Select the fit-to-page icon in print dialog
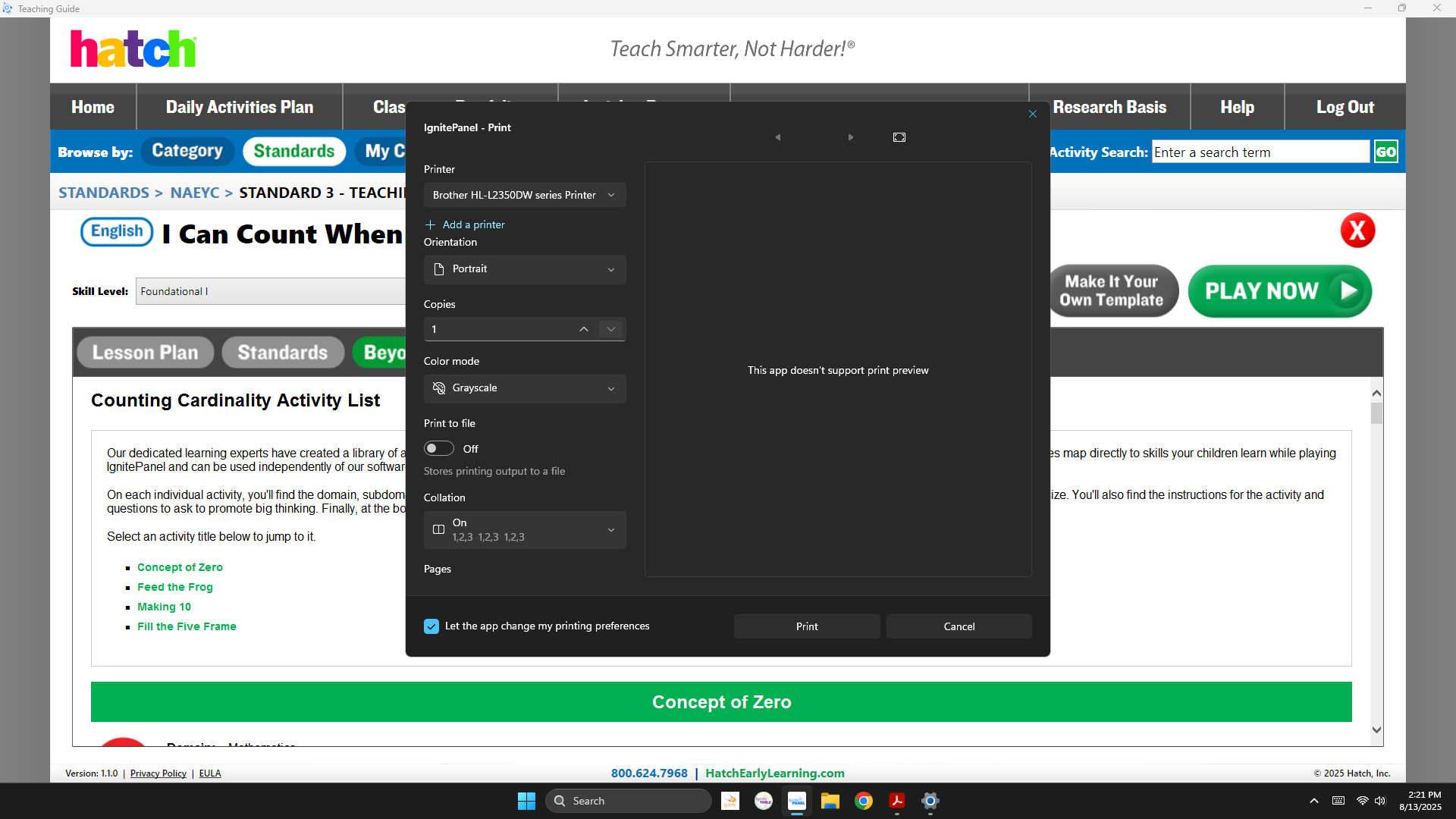This screenshot has height=819, width=1456. (899, 137)
